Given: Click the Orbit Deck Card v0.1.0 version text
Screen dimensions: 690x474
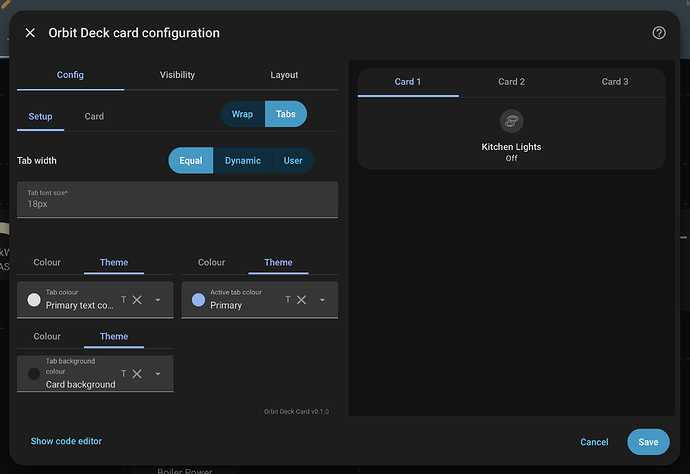Looking at the screenshot, I should [296, 412].
